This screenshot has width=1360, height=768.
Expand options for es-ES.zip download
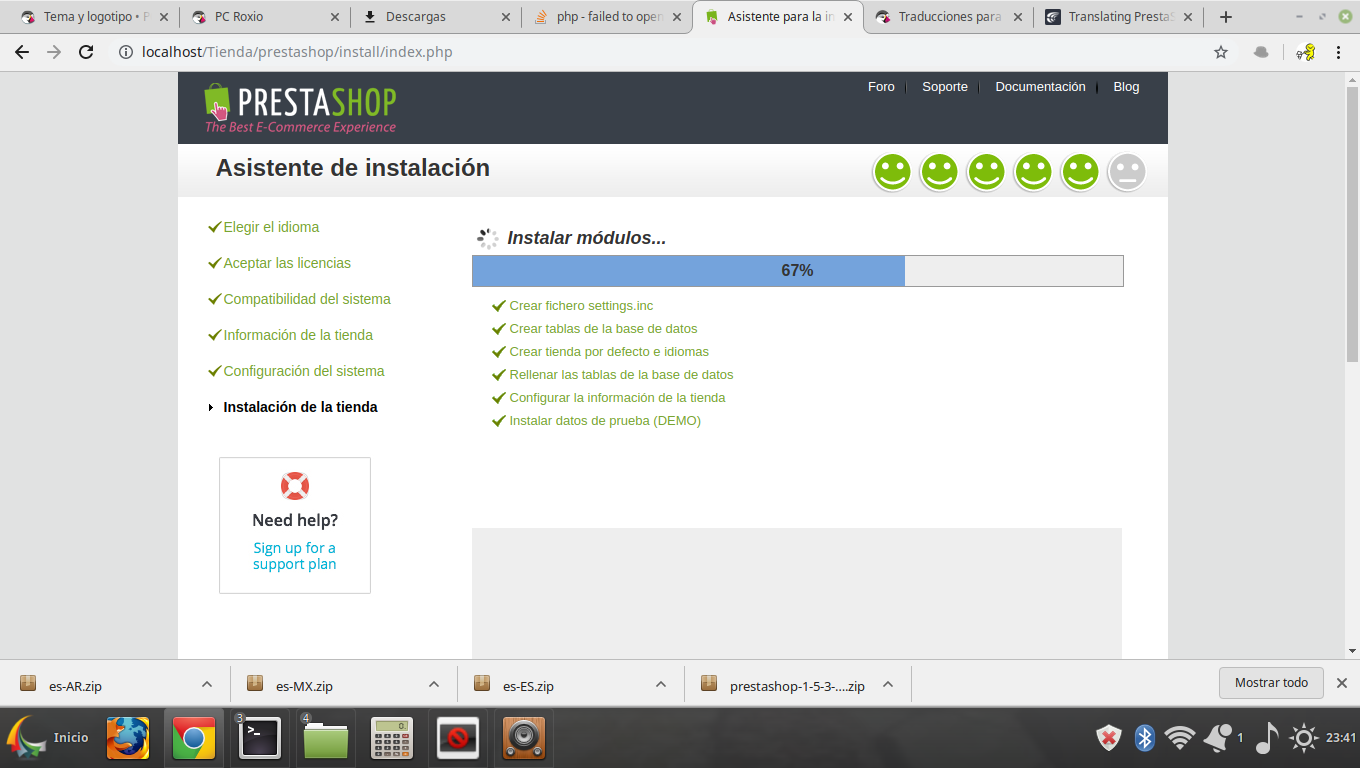coord(661,685)
